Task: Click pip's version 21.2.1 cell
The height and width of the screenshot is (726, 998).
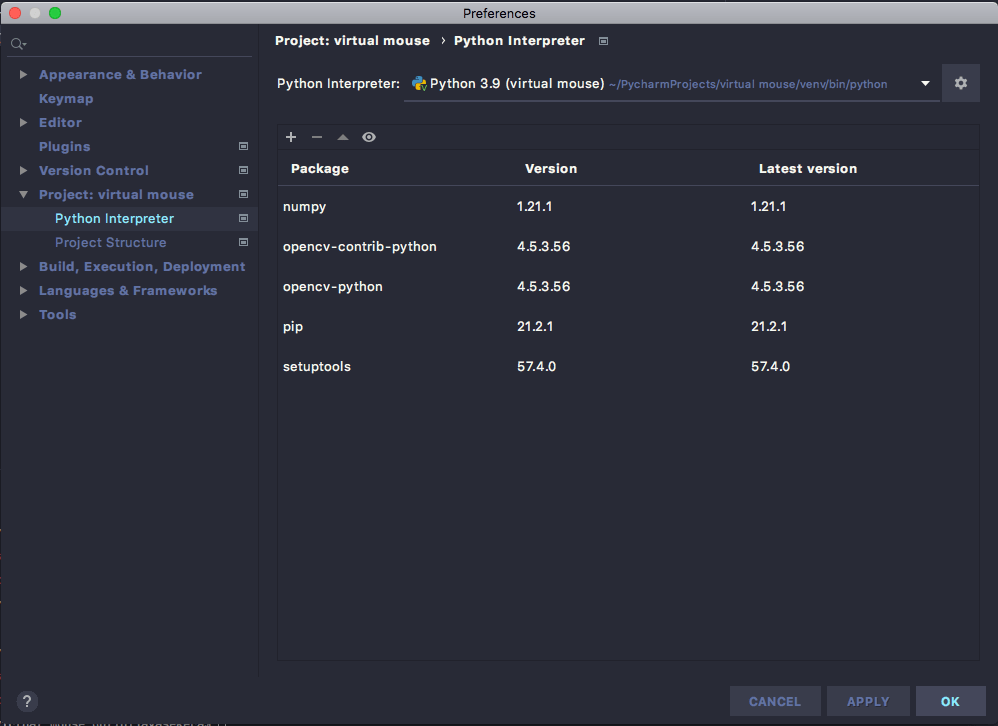Action: (535, 326)
